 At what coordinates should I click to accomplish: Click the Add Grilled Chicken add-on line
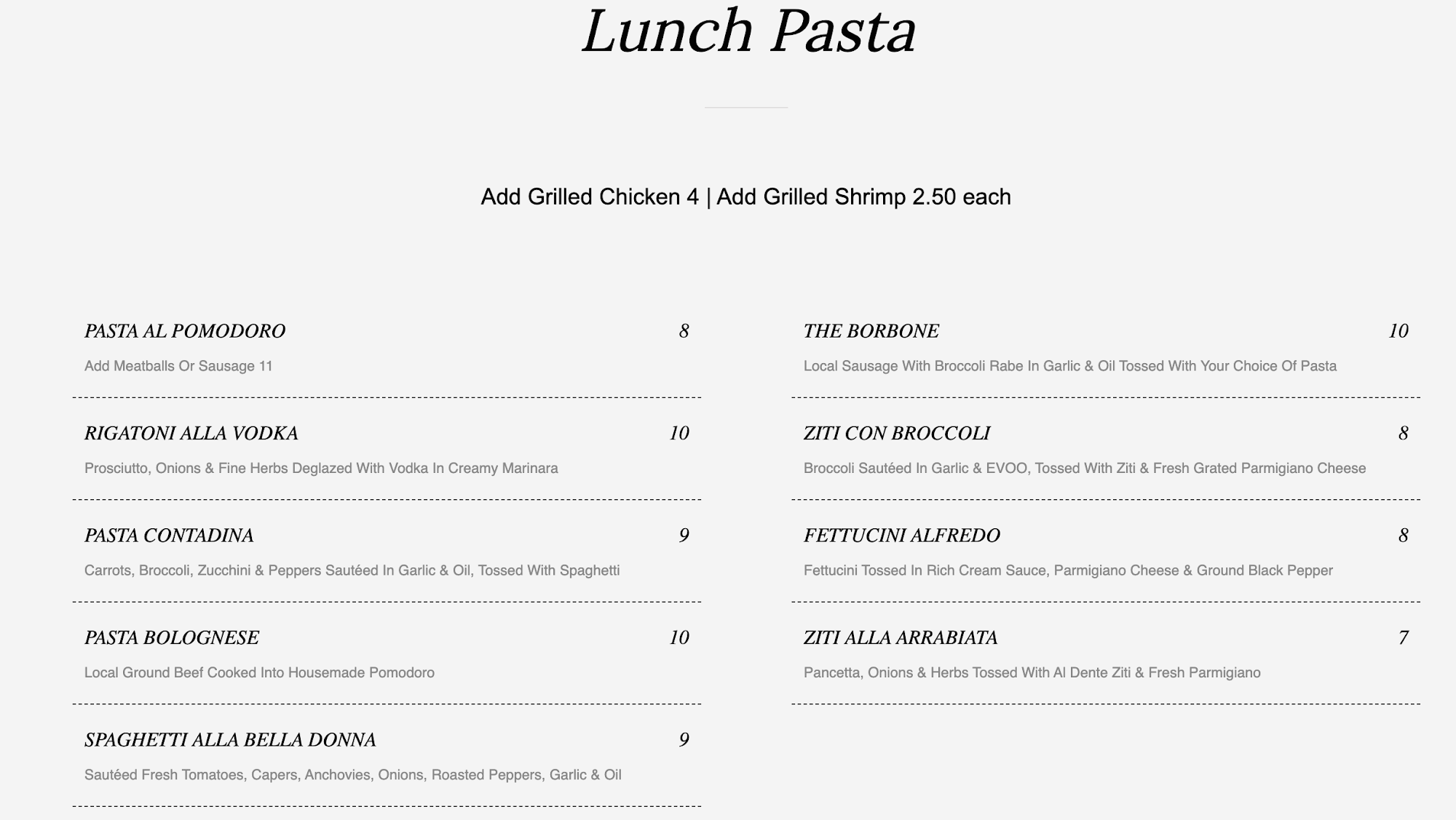tap(745, 197)
